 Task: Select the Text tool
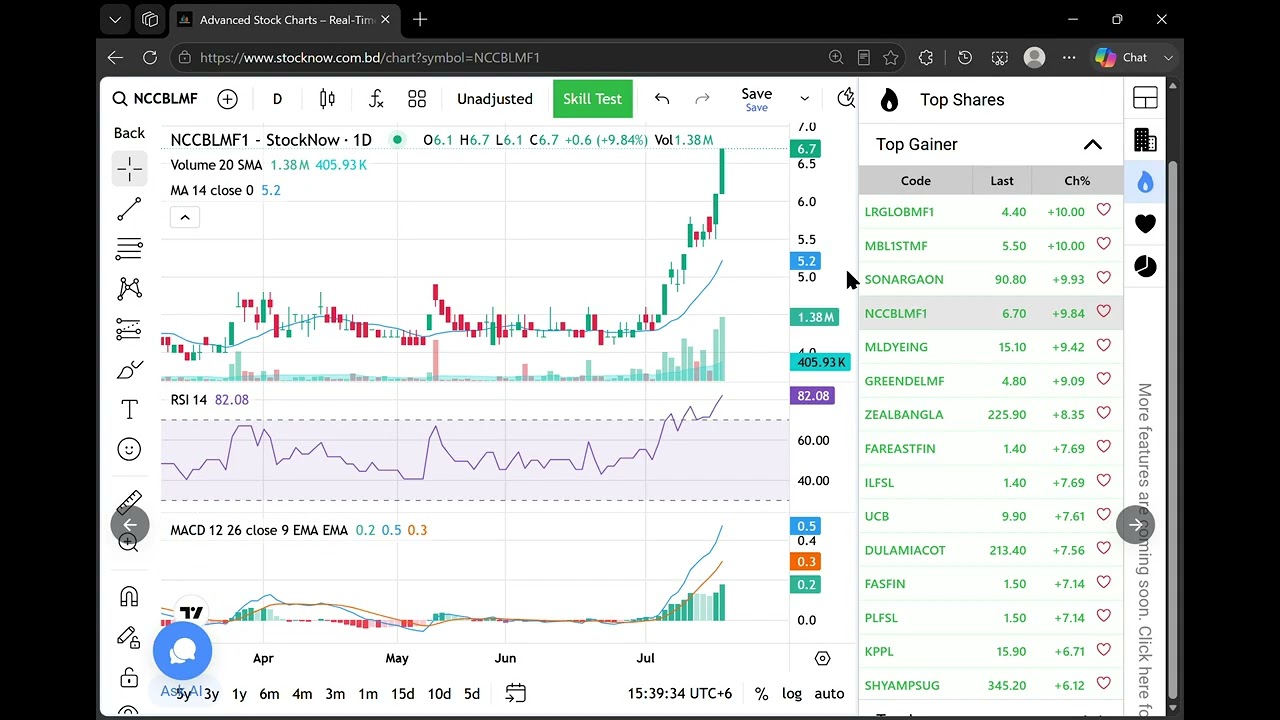click(x=129, y=409)
